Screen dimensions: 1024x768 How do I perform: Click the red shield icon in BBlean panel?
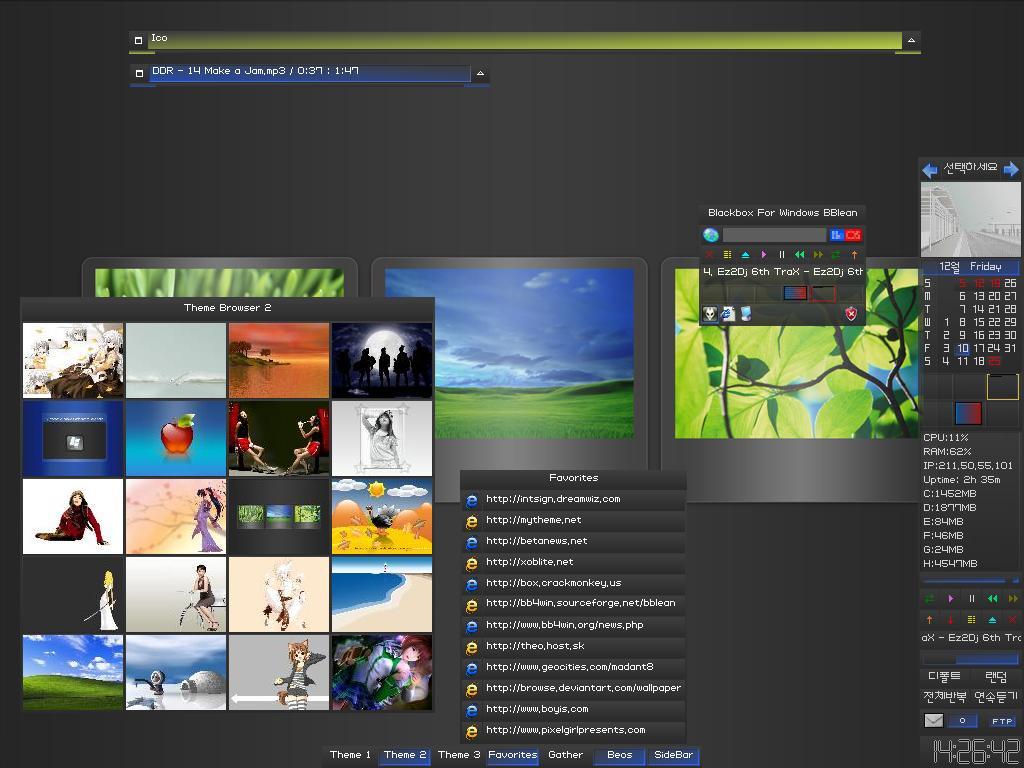tap(851, 314)
